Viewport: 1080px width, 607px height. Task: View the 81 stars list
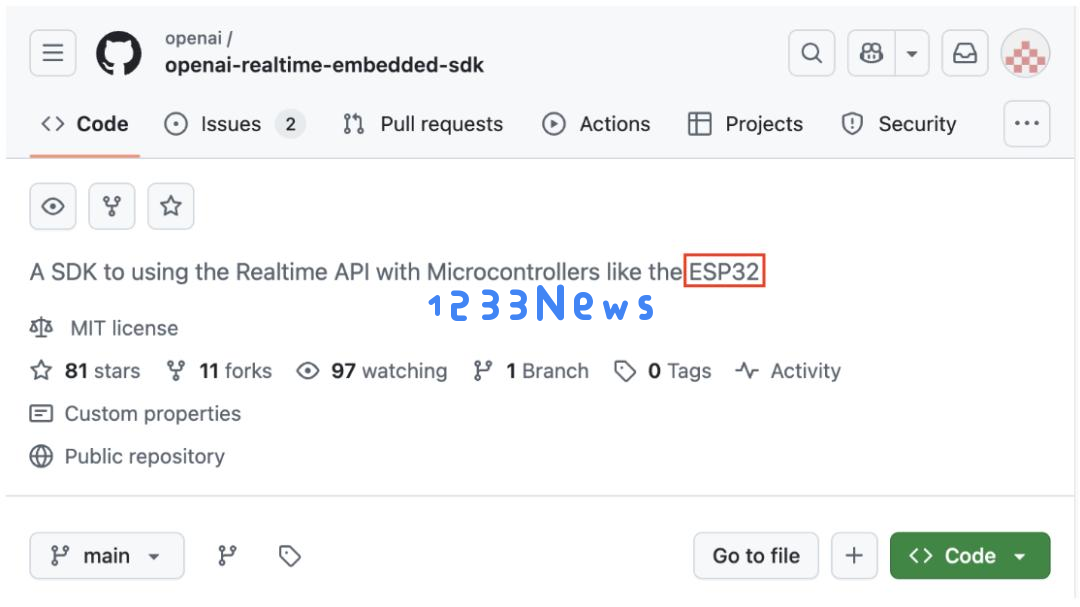tap(85, 371)
